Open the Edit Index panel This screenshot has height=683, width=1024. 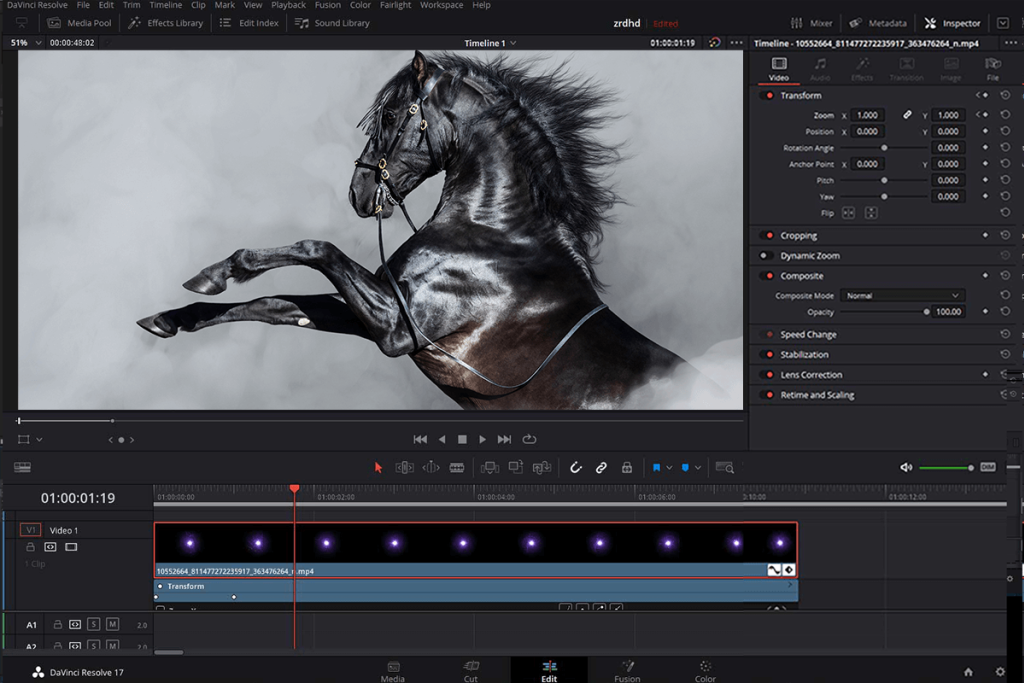coord(249,22)
